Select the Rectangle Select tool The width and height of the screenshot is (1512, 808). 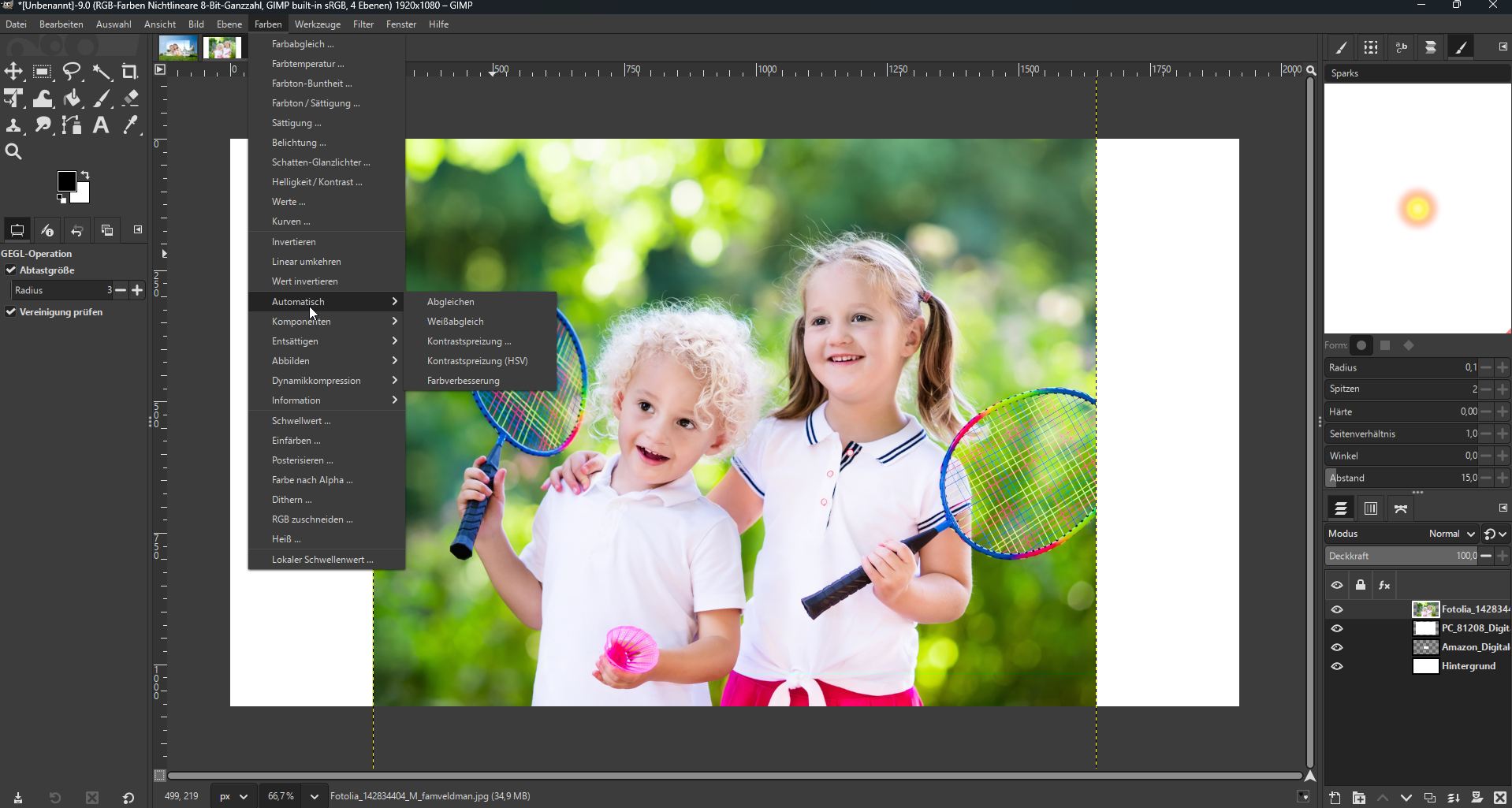tap(43, 72)
